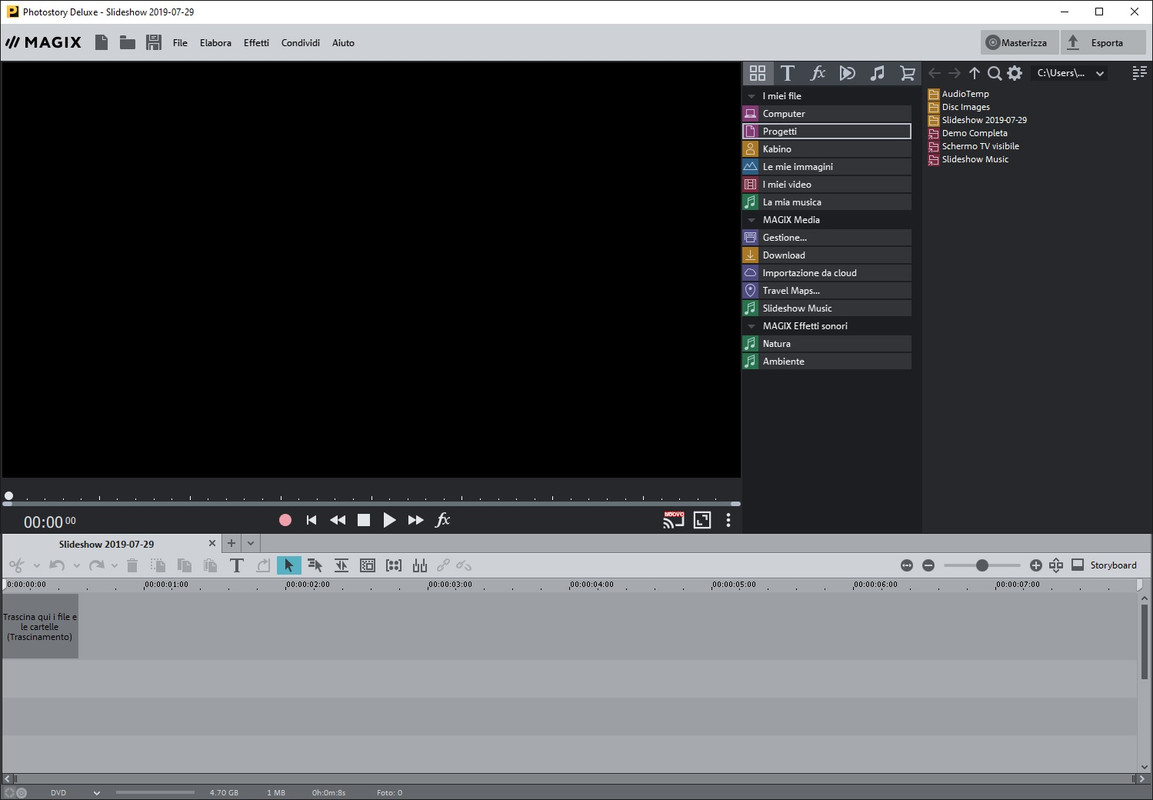Click the search magnifier in the file browser
1153x800 pixels.
994,73
